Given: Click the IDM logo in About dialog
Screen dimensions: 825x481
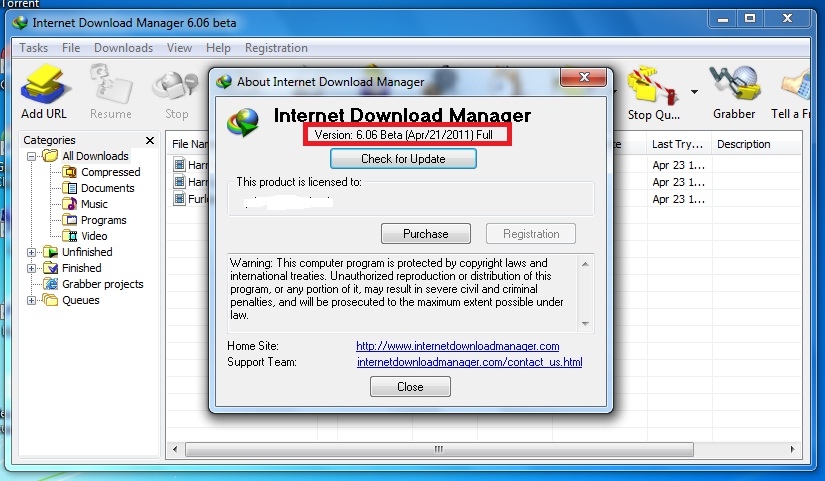Looking at the screenshot, I should pyautogui.click(x=243, y=122).
